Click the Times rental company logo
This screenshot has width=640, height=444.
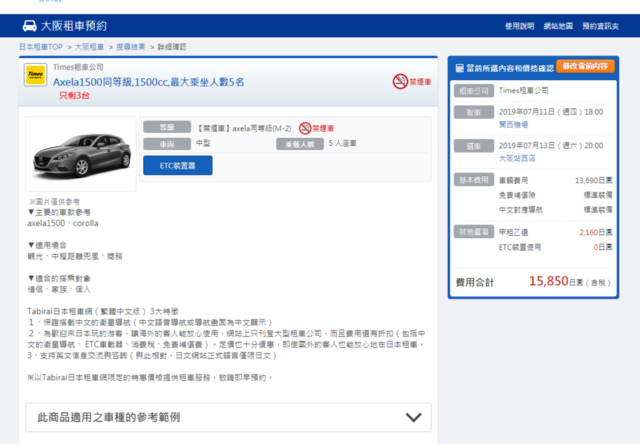click(36, 75)
